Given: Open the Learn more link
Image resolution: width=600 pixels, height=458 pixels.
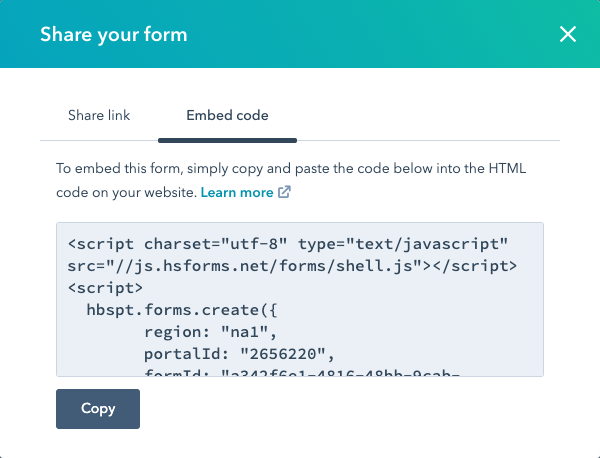Looking at the screenshot, I should point(237,192).
